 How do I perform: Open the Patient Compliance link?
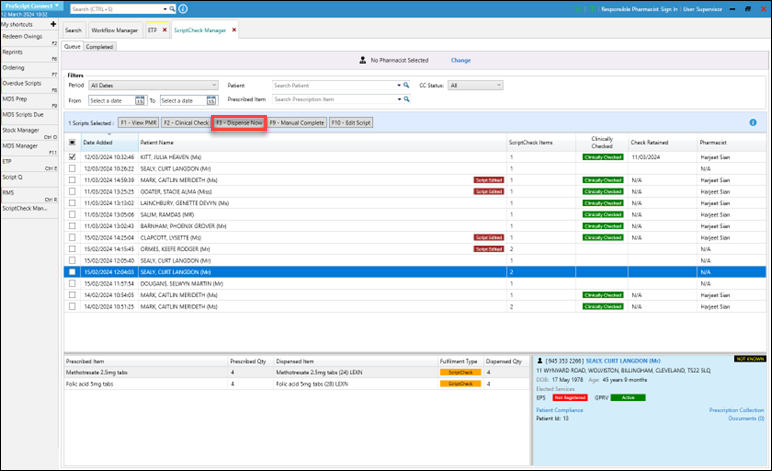tap(559, 410)
